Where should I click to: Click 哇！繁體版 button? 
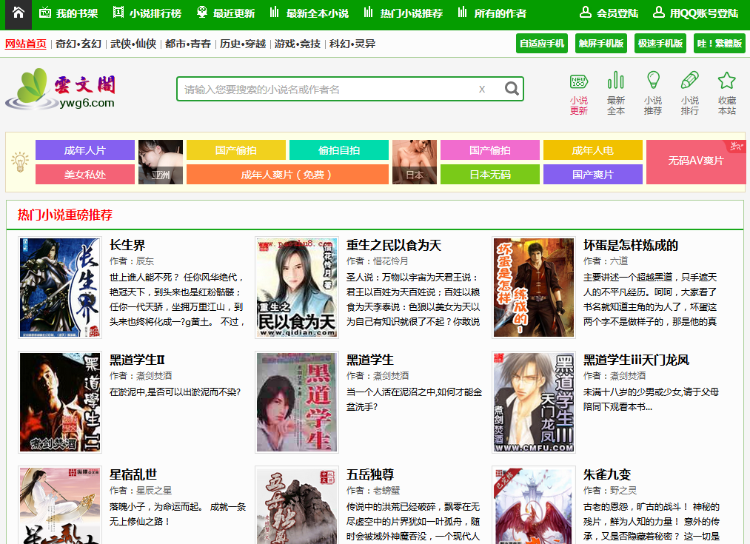click(x=719, y=44)
